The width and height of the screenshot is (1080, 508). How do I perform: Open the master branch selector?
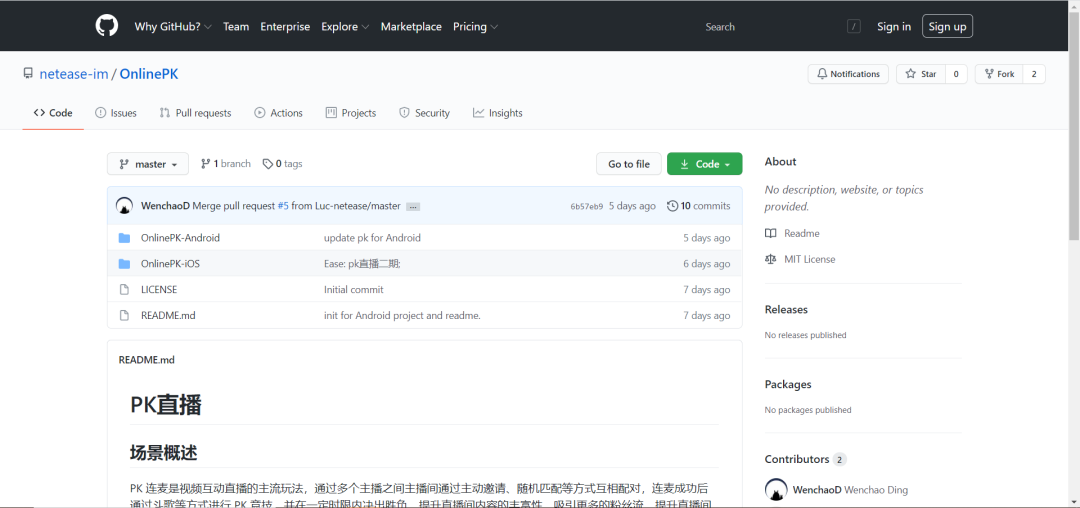[x=147, y=164]
